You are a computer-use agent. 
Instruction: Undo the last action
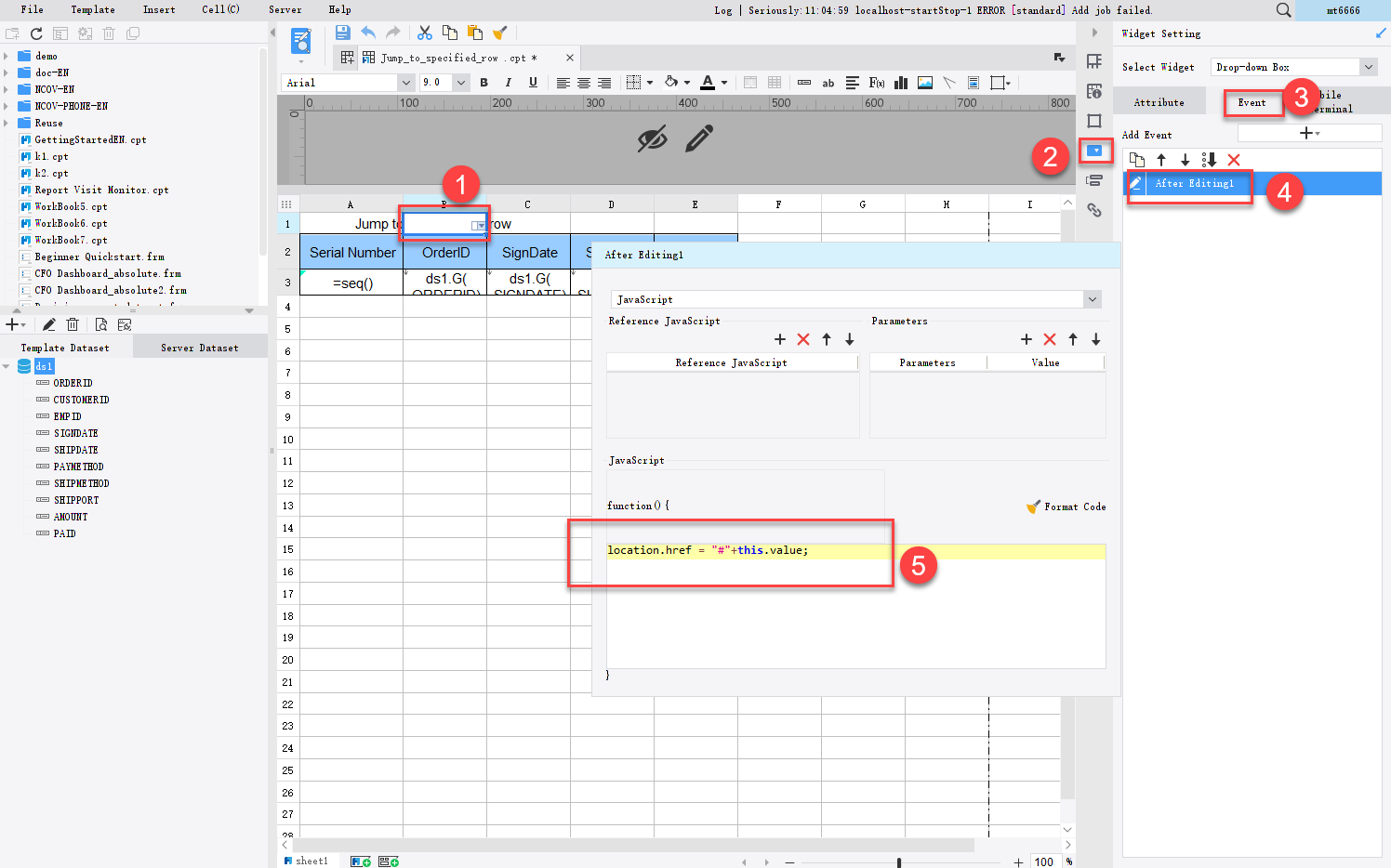pos(368,33)
